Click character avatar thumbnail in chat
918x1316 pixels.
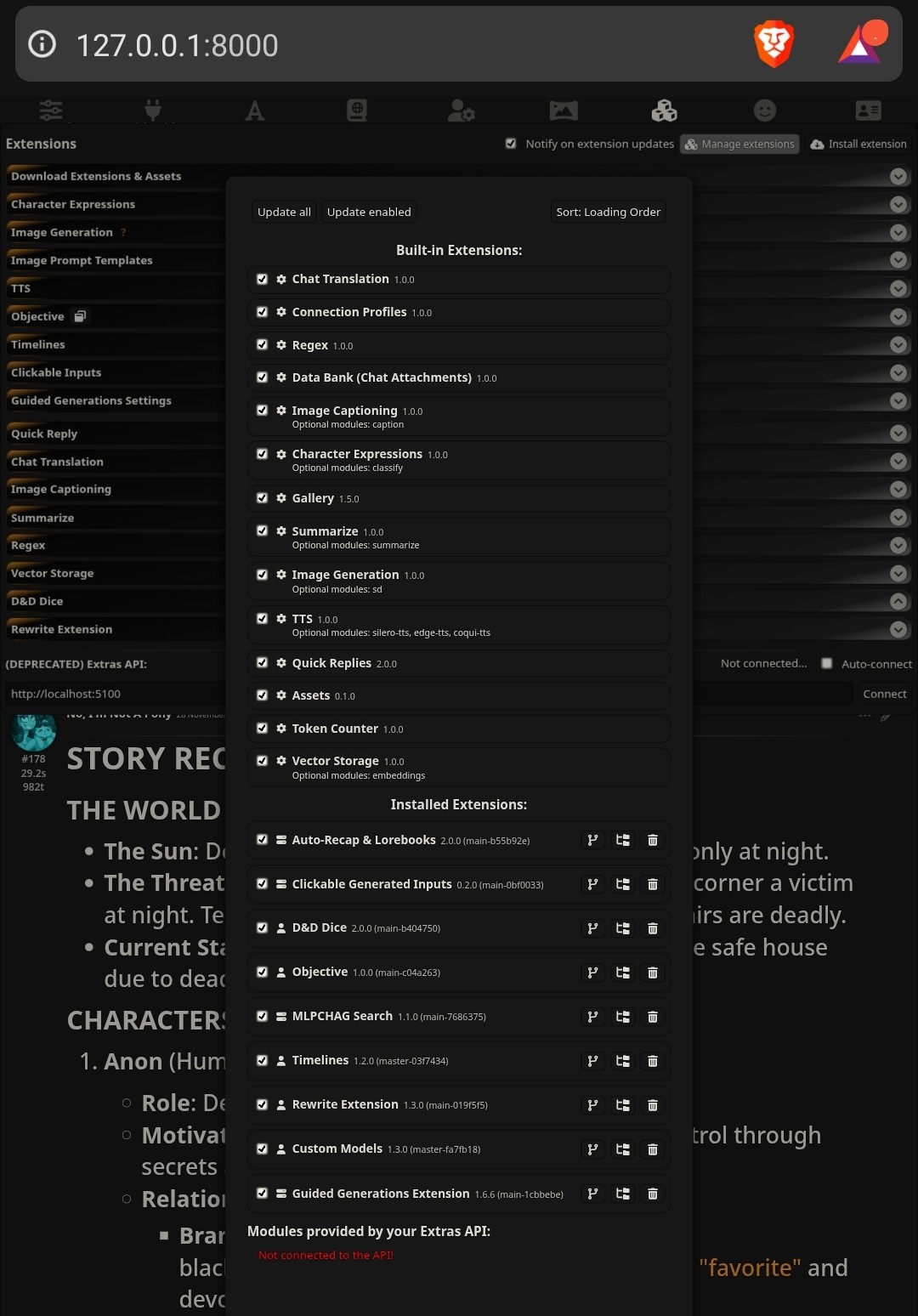coord(33,732)
